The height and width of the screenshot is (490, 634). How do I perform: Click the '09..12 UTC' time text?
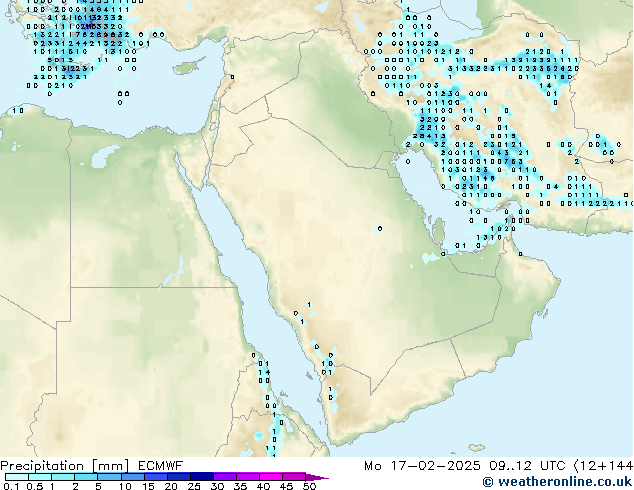(x=527, y=466)
